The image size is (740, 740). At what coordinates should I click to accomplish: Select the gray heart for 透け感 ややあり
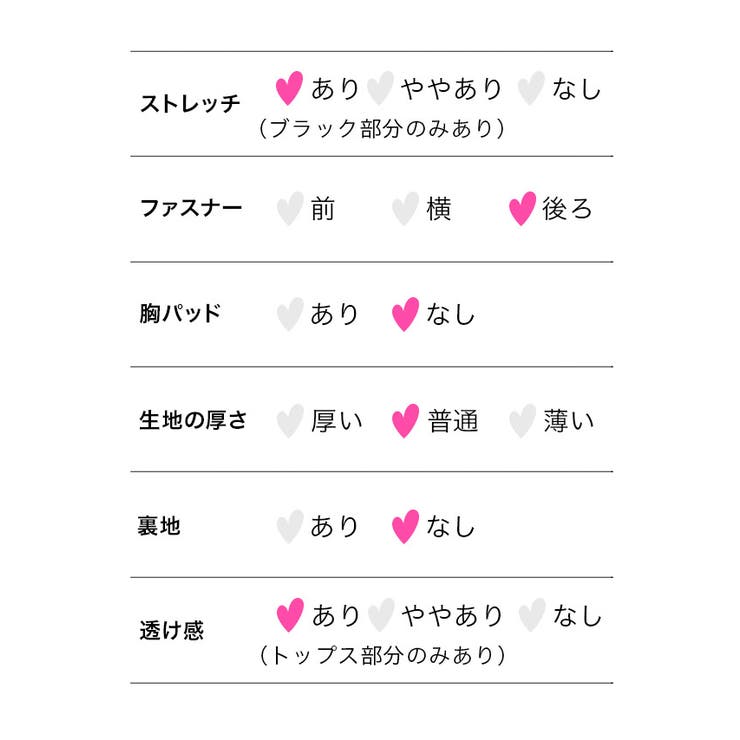click(x=381, y=615)
